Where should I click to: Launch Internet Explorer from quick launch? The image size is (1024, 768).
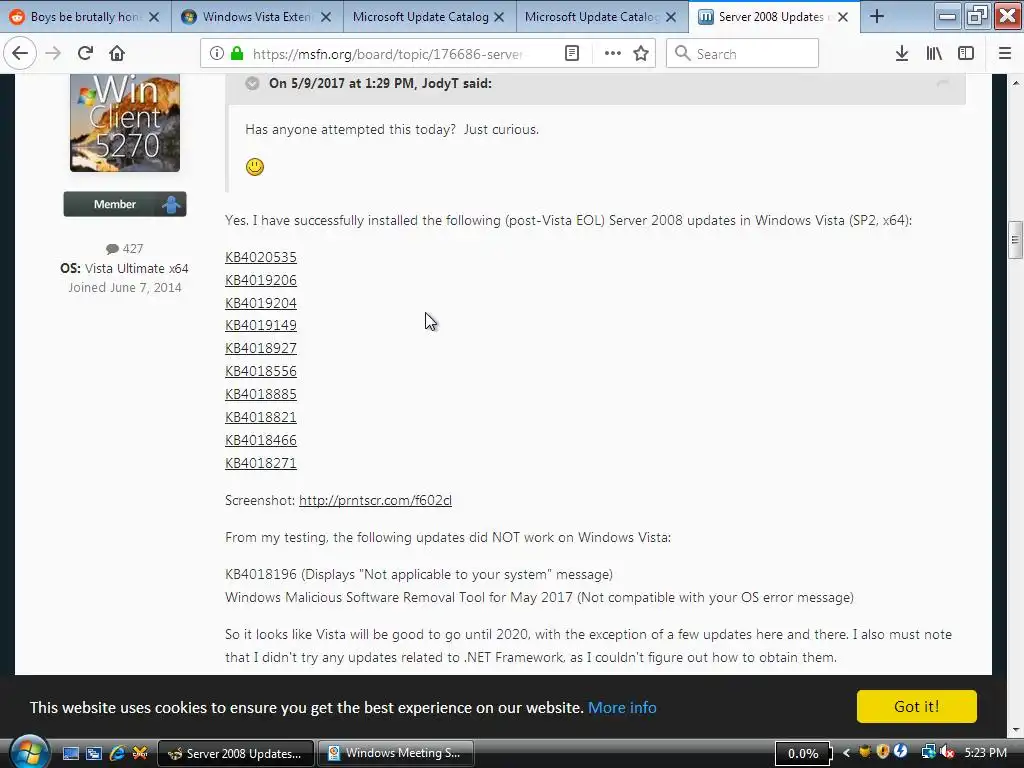pos(117,754)
